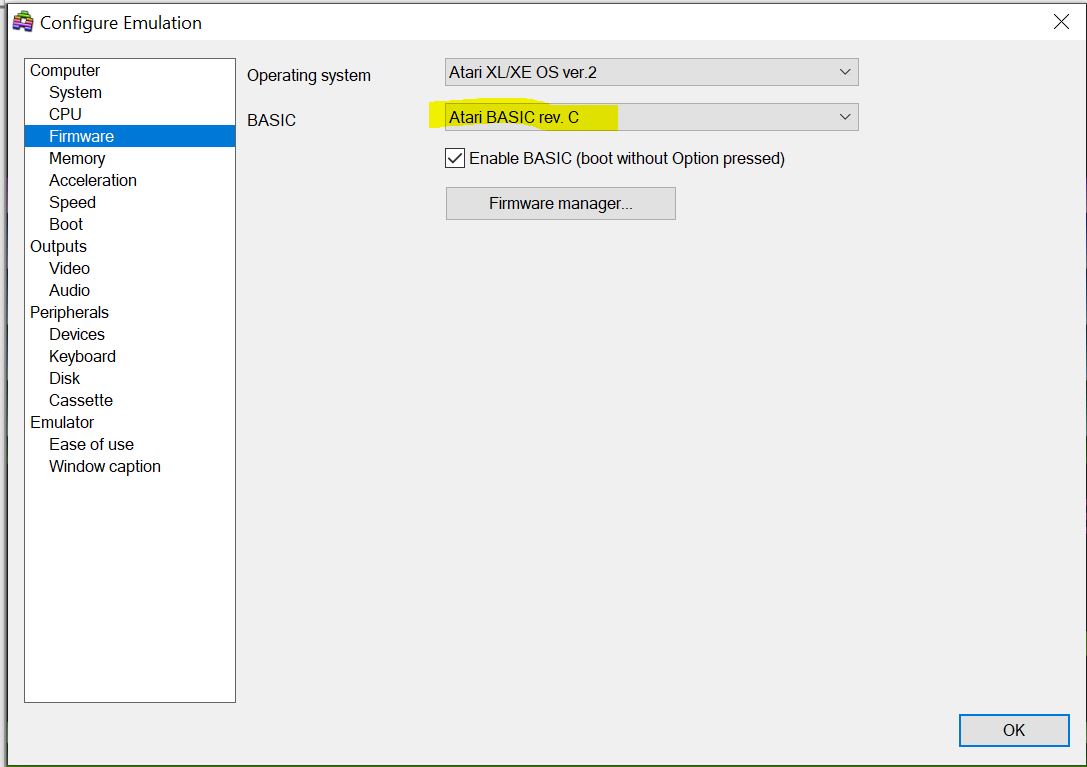
Task: Select Cassette peripheral settings
Action: click(81, 400)
